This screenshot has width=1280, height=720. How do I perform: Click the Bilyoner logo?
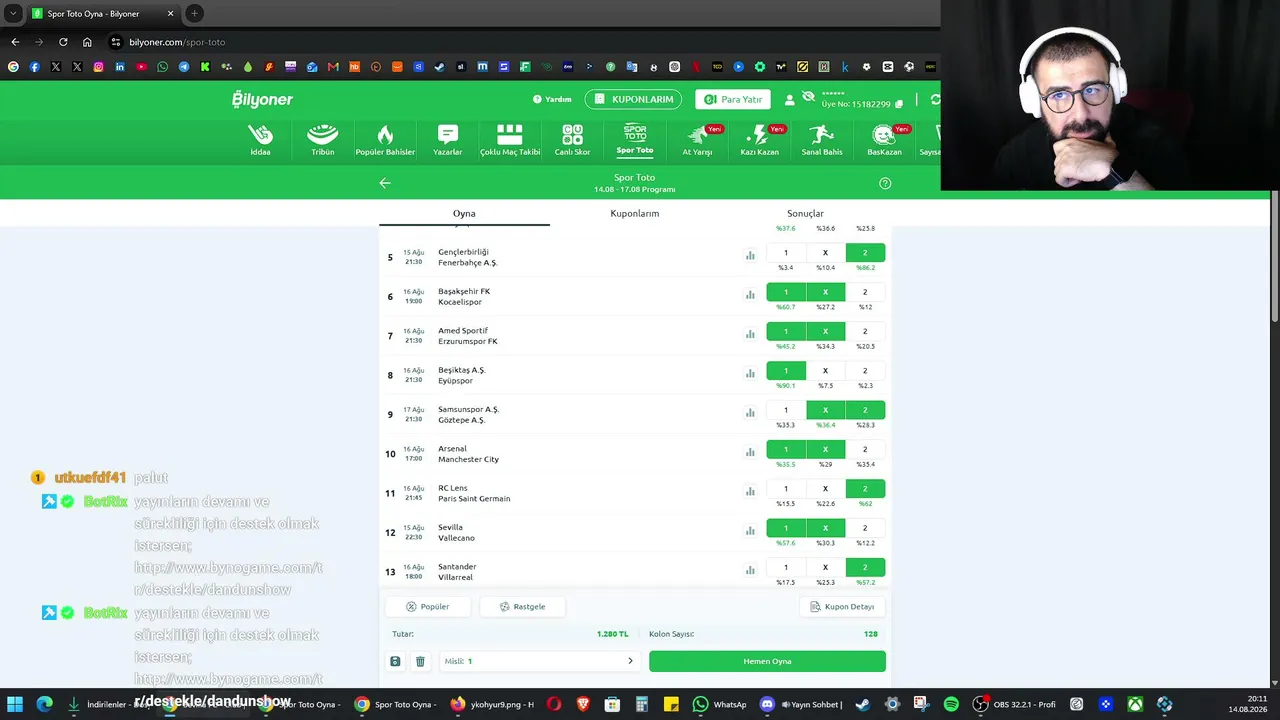(x=262, y=99)
